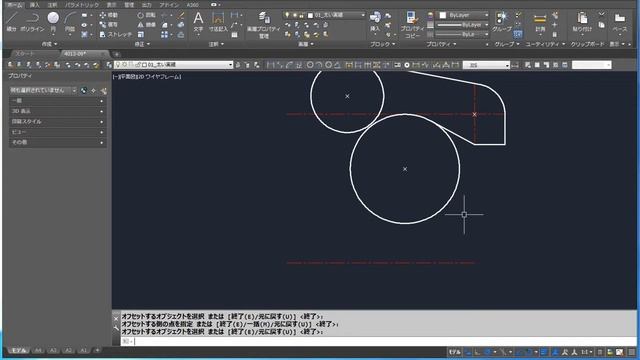Open the ホーム ribbon tab
This screenshot has height=360, width=640.
[x=14, y=5]
